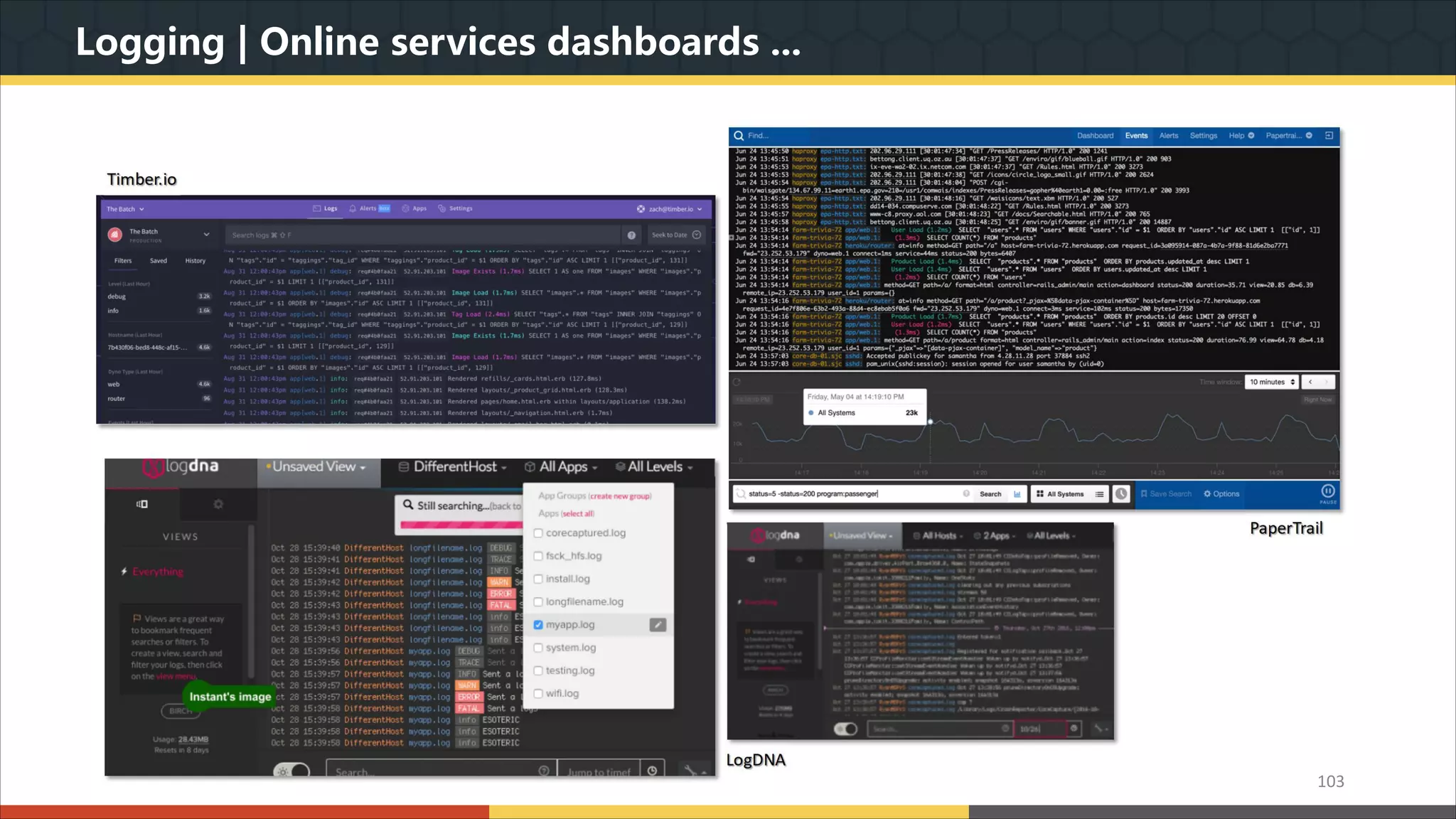
Task: Open the 10 minutes time window dropdown
Action: tap(1272, 382)
